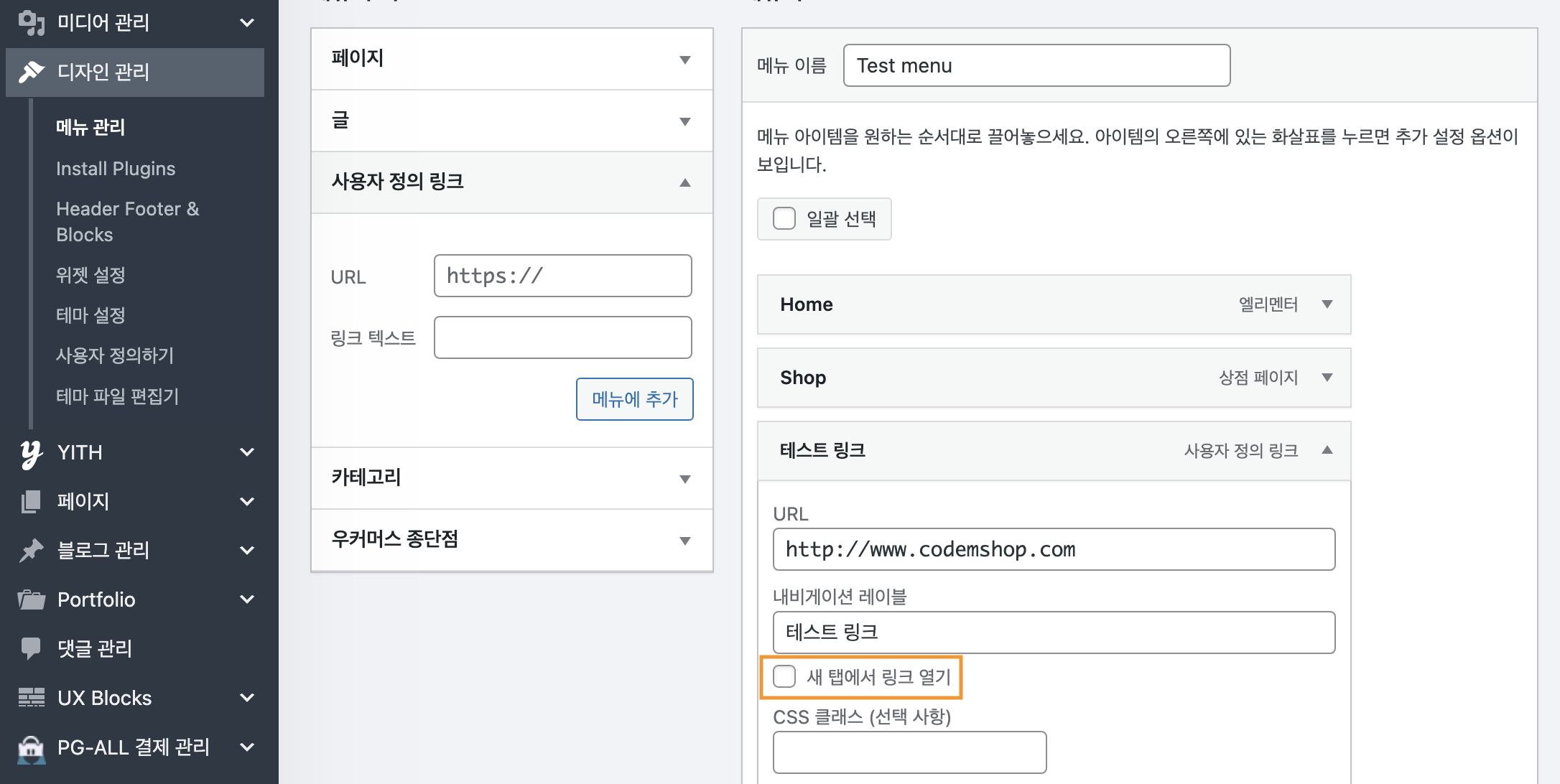Click the Portfolio folder icon
Viewport: 1560px width, 784px height.
[32, 599]
